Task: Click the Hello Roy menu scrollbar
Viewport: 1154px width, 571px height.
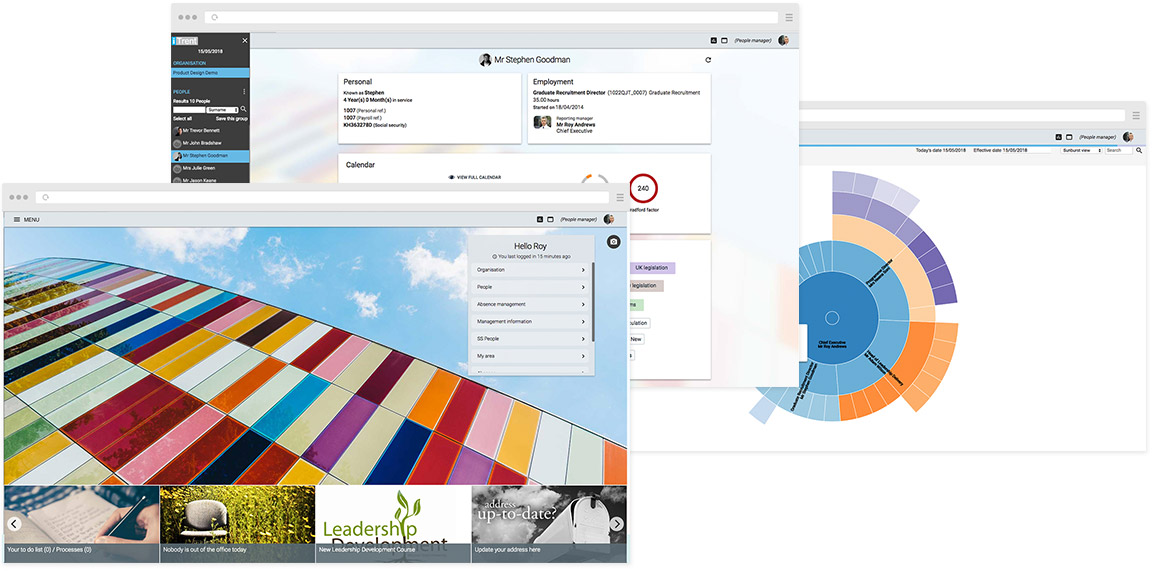Action: pos(592,300)
